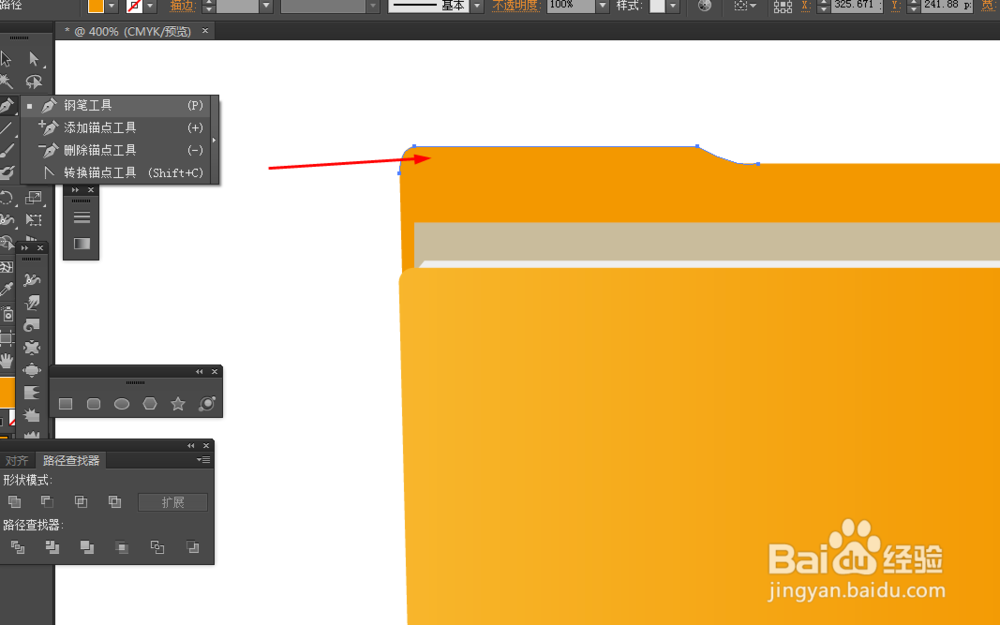Screen dimensions: 1000x625
Task: Click the Outline pathfinder button
Action: 157,547
